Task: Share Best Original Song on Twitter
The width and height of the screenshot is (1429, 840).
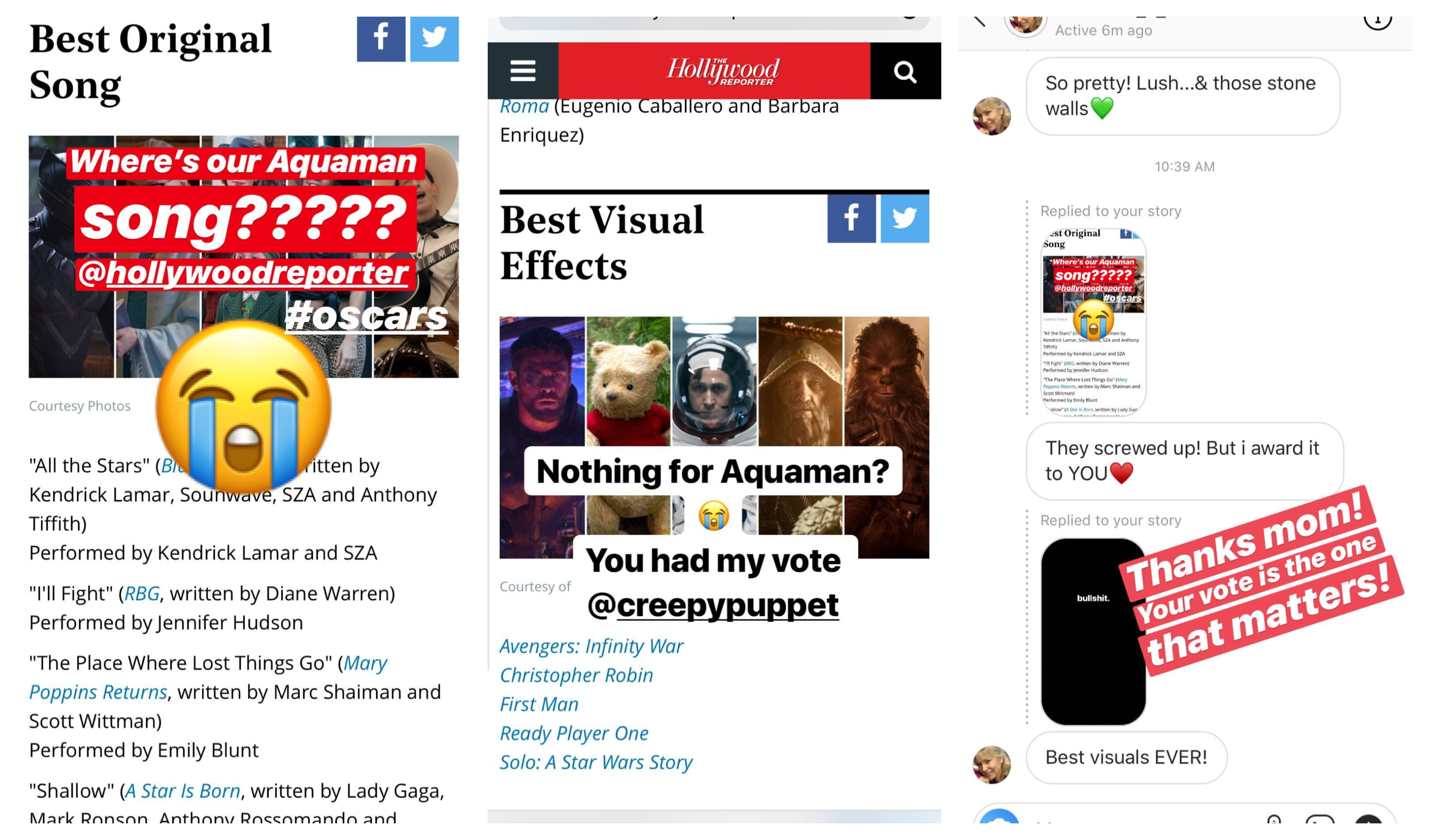Action: point(434,39)
